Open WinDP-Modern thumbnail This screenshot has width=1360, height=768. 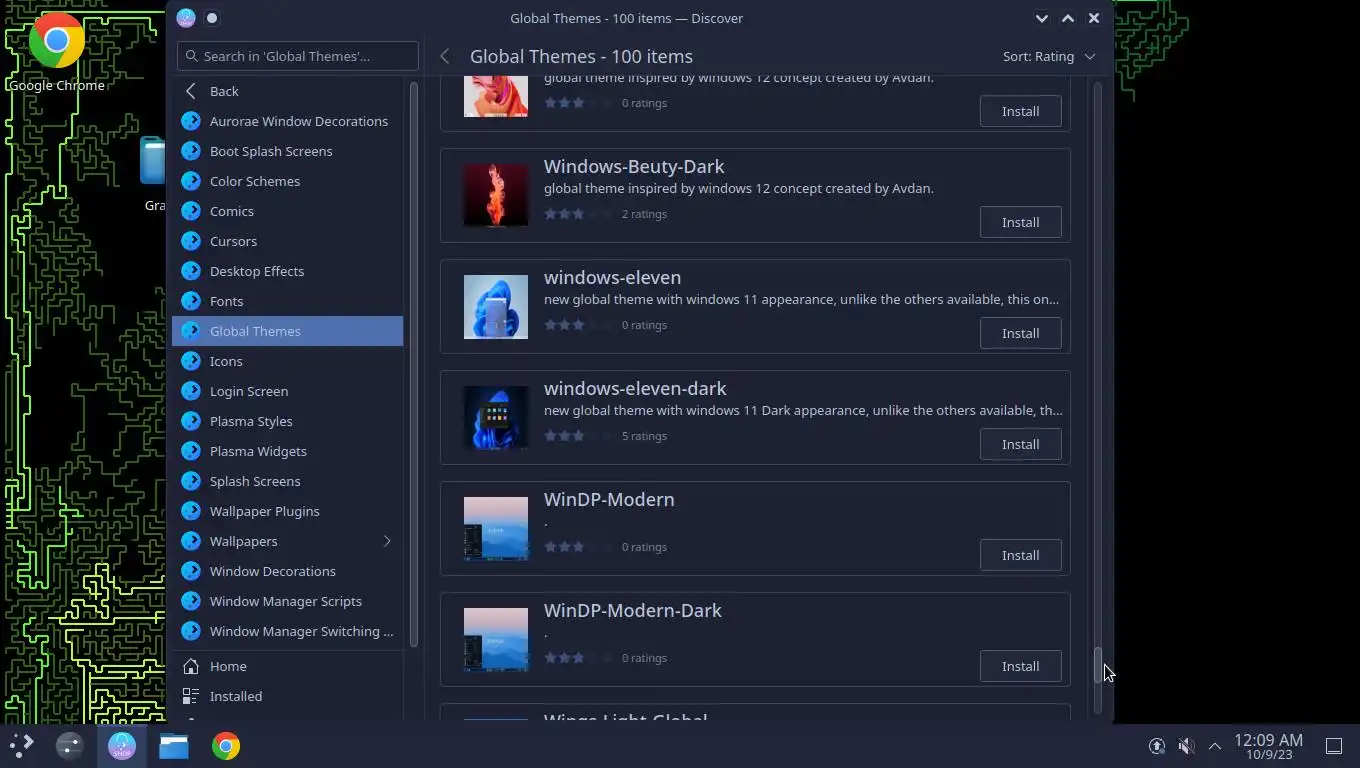point(496,528)
